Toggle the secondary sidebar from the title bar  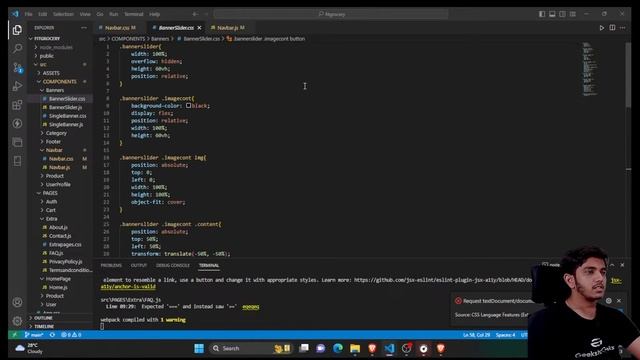pos(562,14)
